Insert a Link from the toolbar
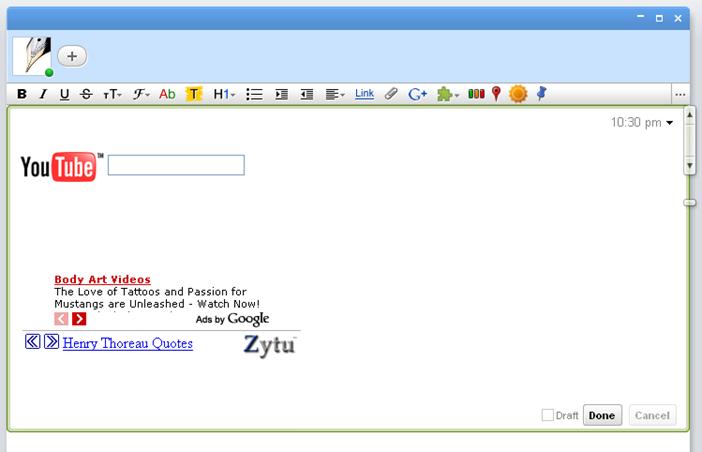 pyautogui.click(x=364, y=94)
